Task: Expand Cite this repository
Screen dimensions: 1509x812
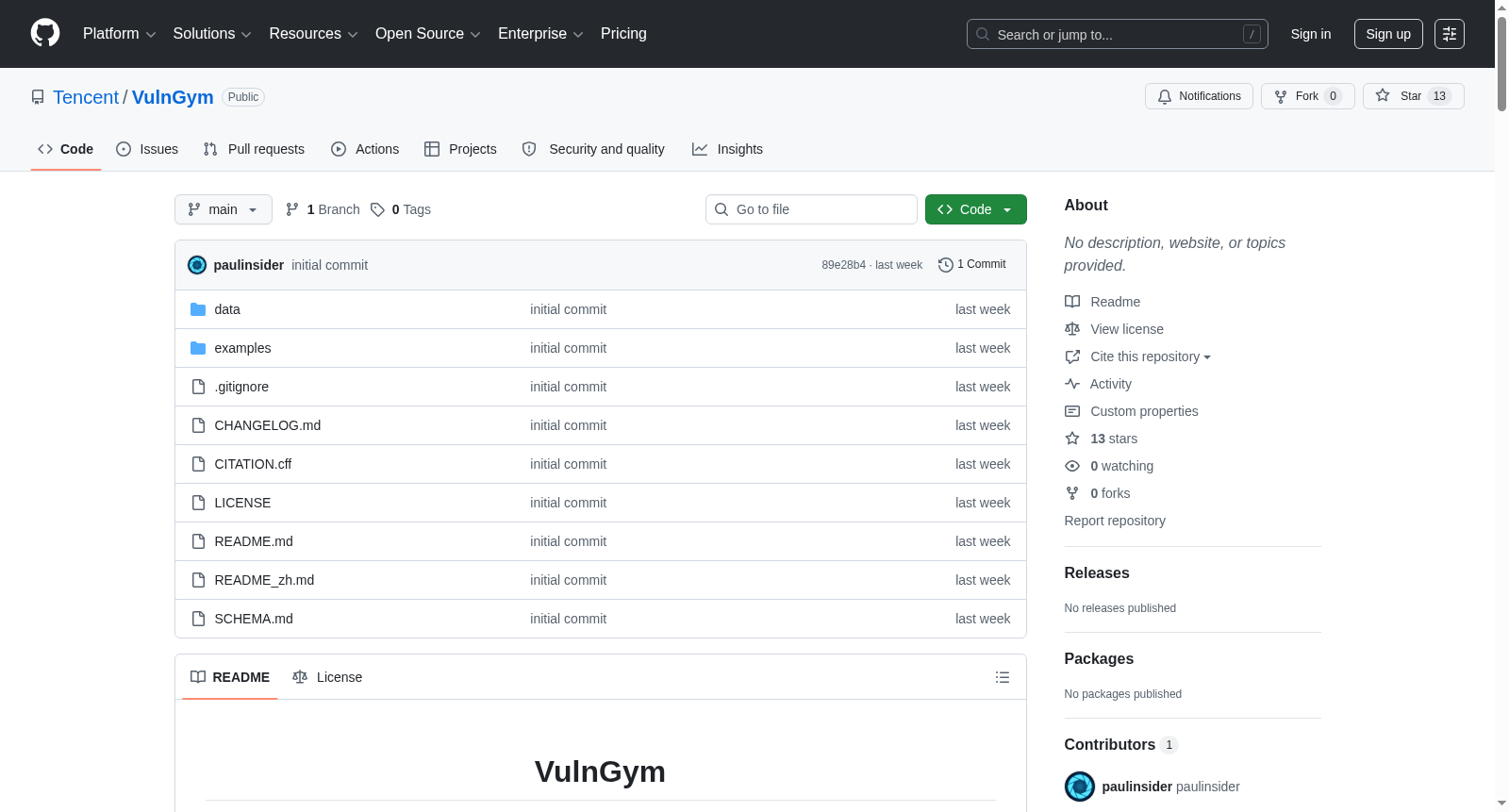Action: pos(1151,356)
